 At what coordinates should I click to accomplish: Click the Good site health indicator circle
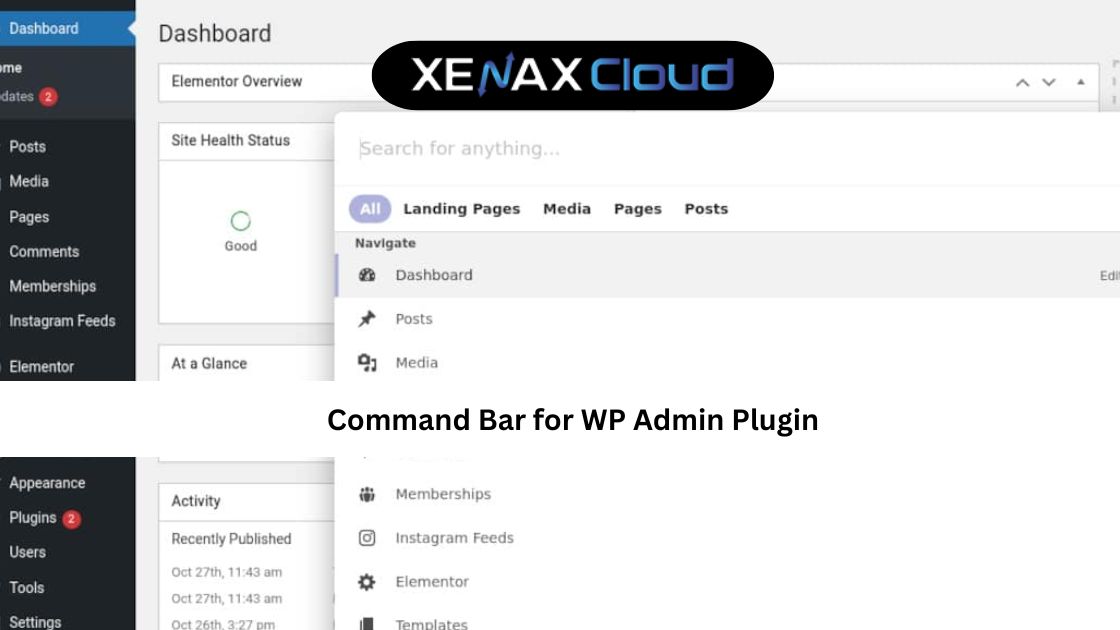pyautogui.click(x=241, y=221)
